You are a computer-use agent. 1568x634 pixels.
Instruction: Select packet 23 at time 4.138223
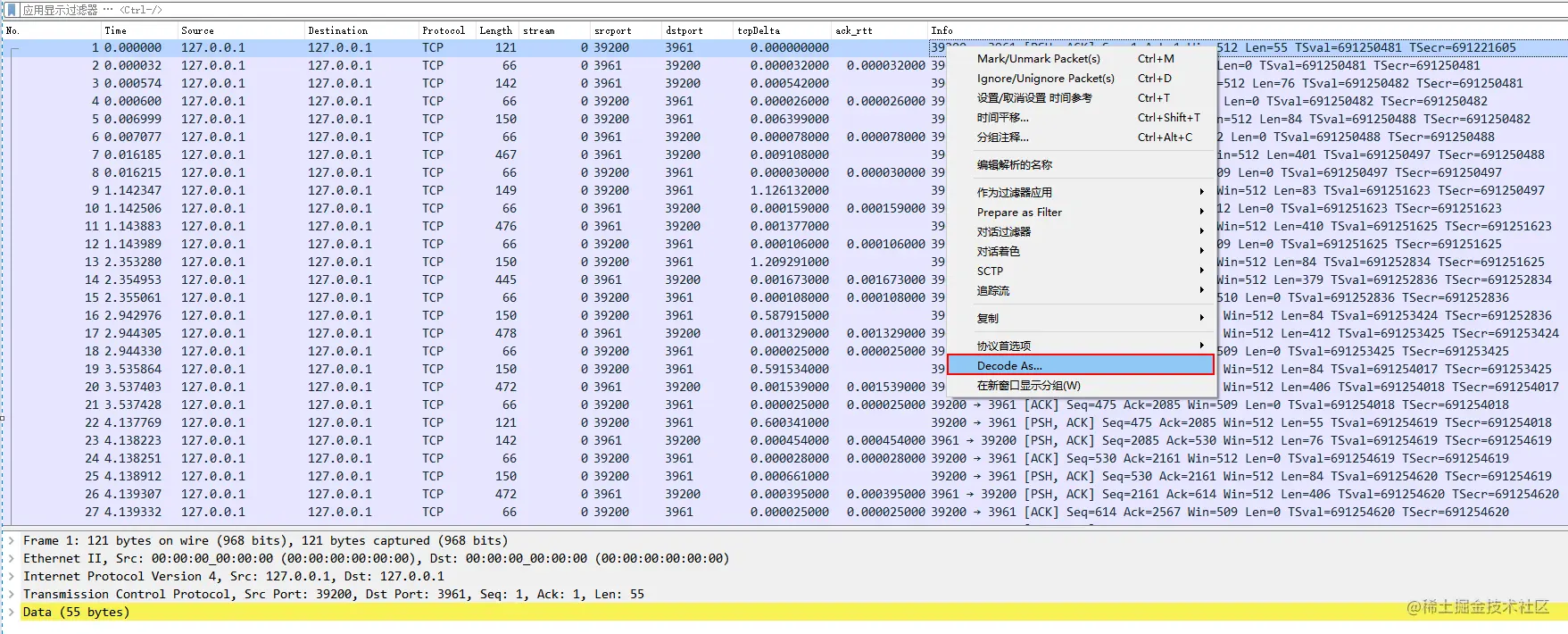(x=785, y=440)
